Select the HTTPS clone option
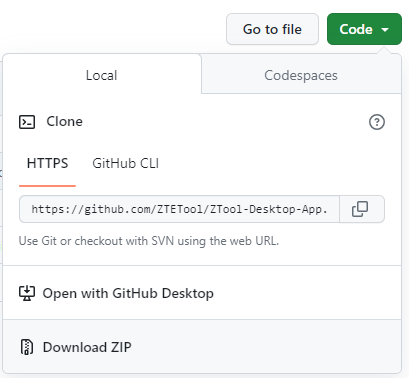409x378 pixels. tap(47, 164)
